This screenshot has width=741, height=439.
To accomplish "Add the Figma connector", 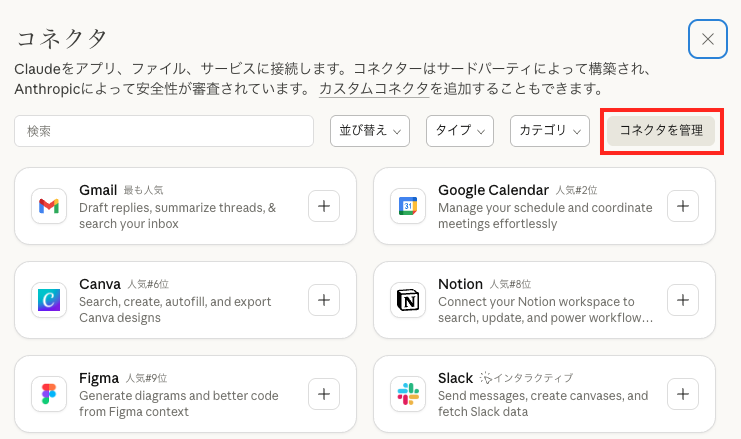I will [x=323, y=394].
